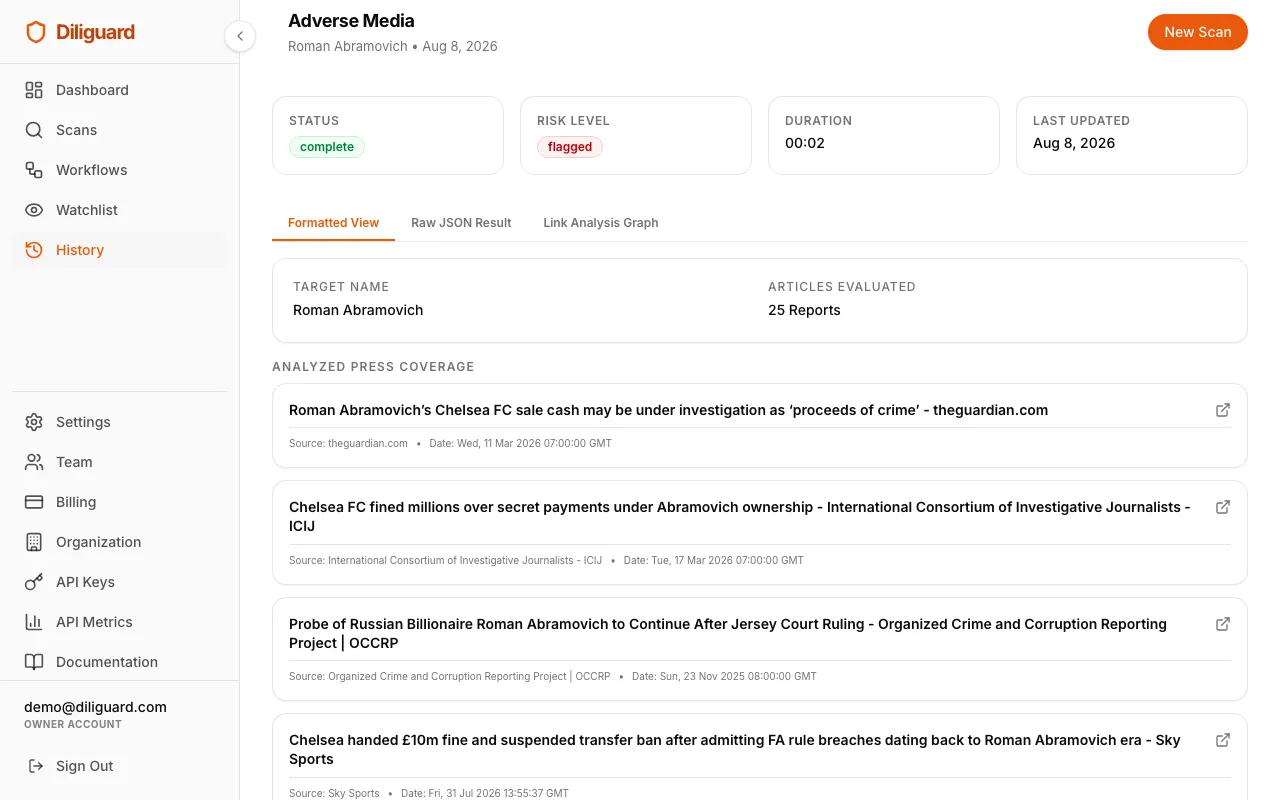This screenshot has width=1280, height=800.
Task: Start a New Scan
Action: pyautogui.click(x=1197, y=32)
